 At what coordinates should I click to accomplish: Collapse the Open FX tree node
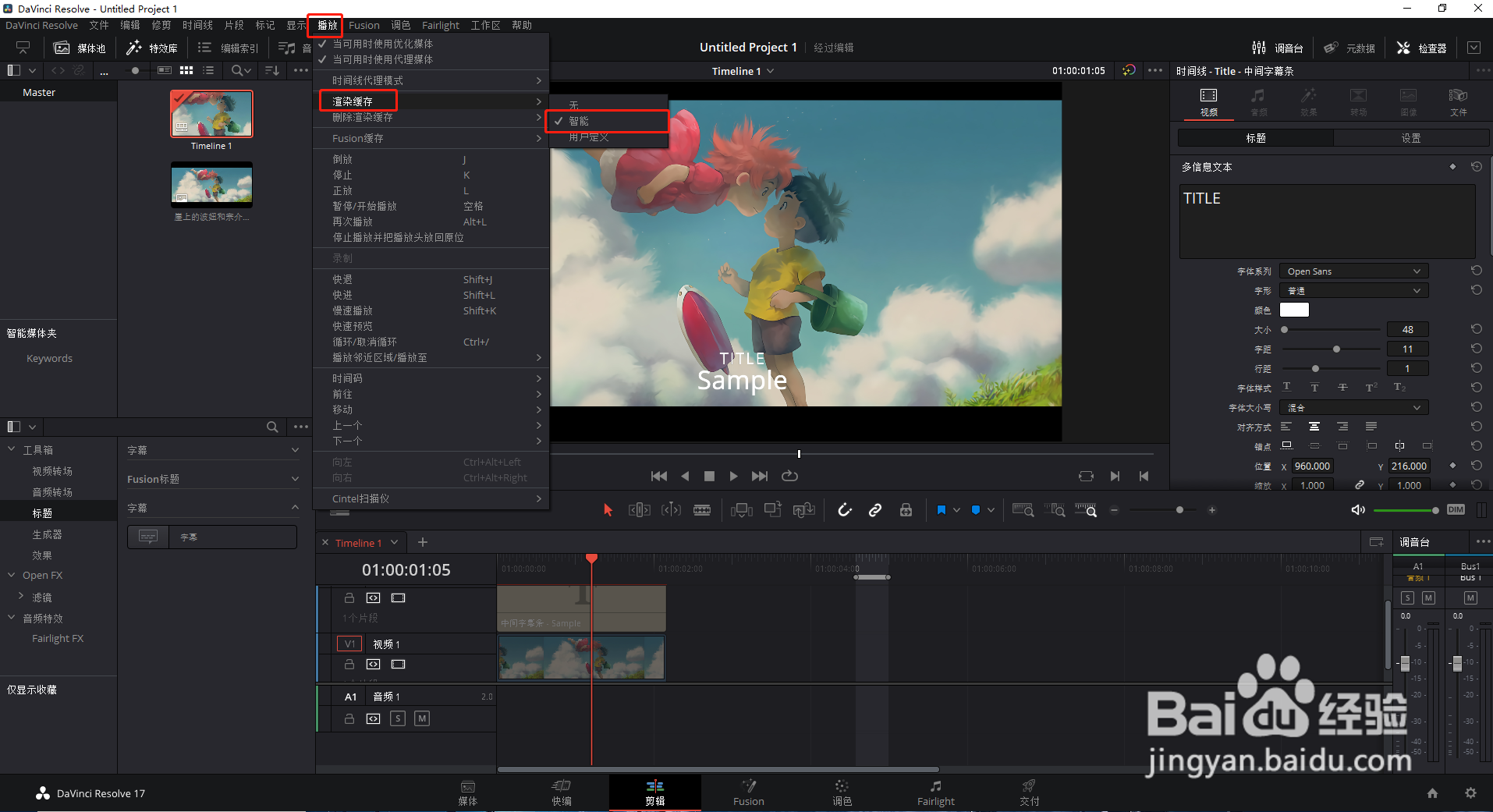tap(12, 576)
